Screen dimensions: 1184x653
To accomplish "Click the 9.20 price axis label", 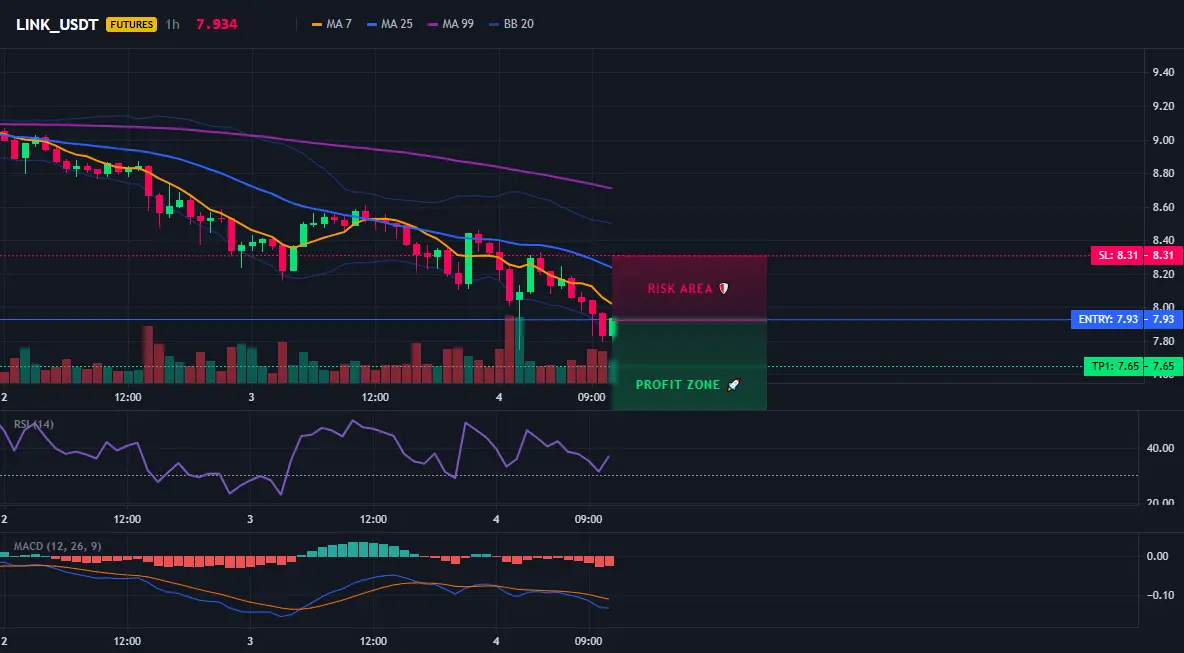I will click(x=1163, y=106).
